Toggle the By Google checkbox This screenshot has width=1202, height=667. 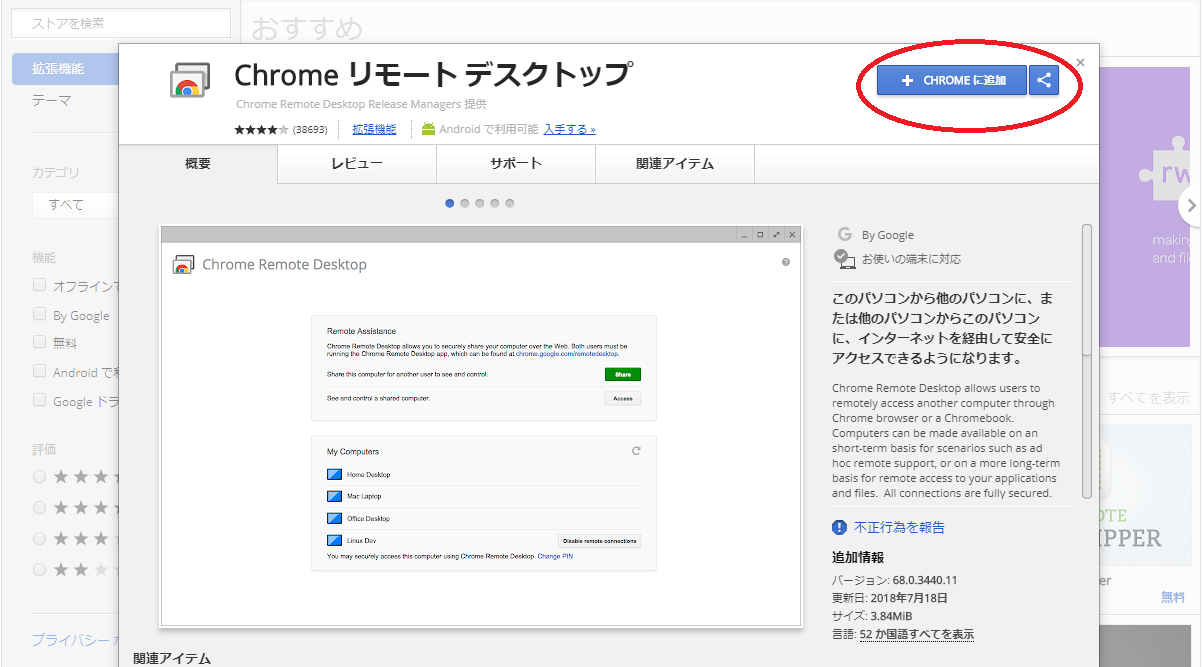pos(40,314)
